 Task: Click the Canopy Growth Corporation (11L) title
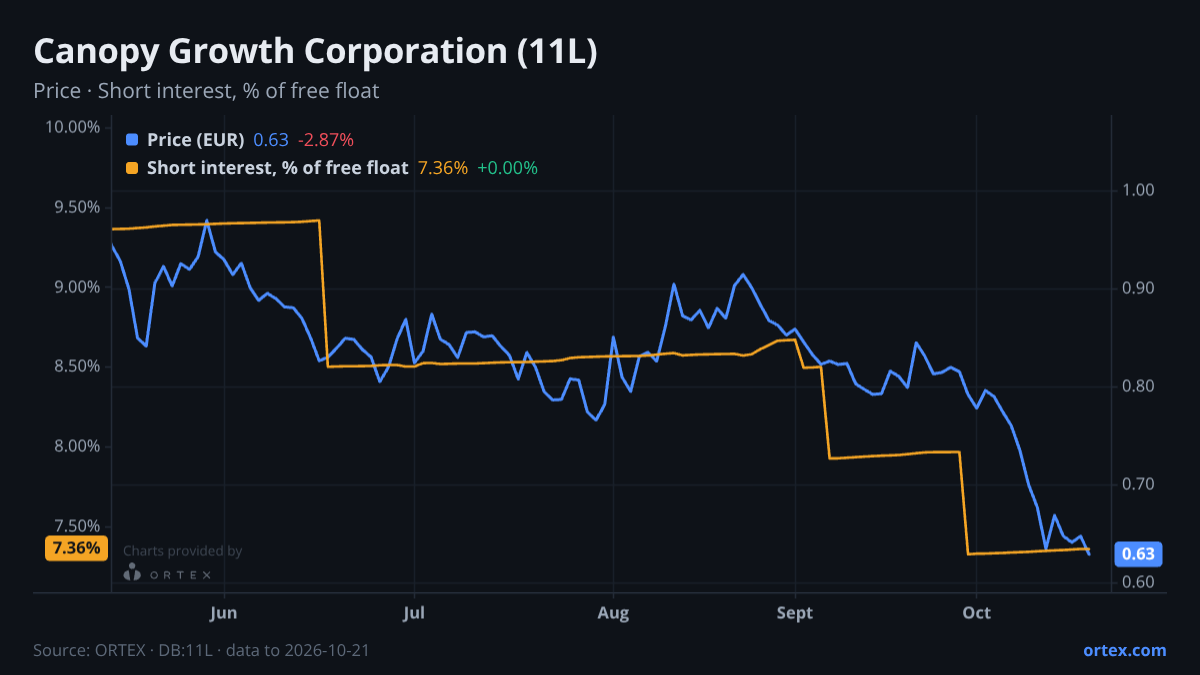[x=315, y=52]
